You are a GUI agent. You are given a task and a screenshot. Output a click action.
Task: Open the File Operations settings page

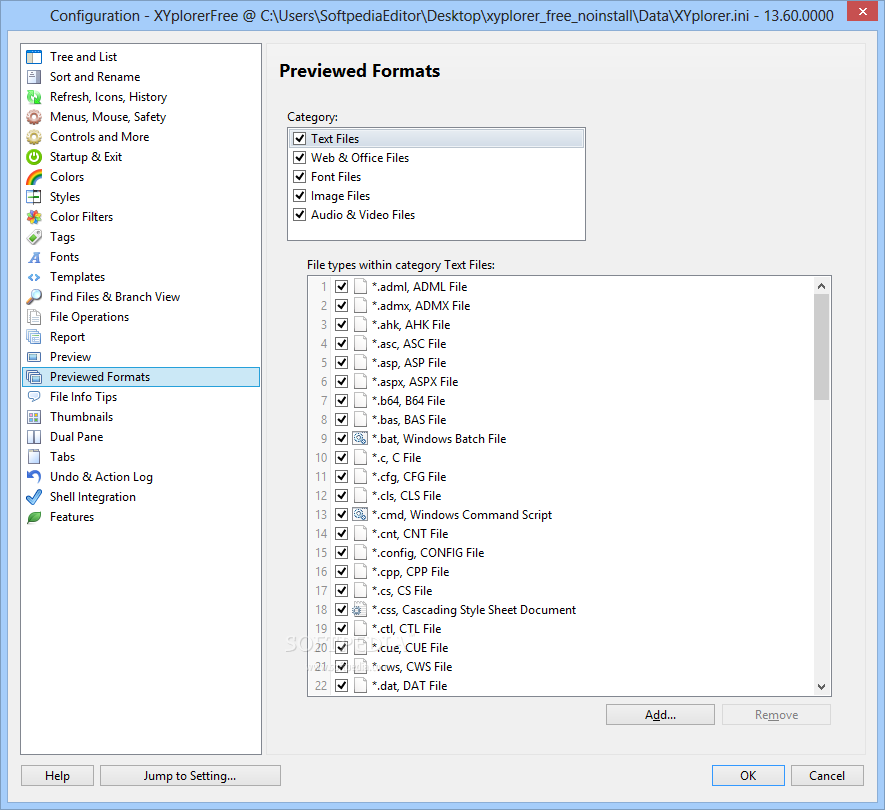coord(141,317)
